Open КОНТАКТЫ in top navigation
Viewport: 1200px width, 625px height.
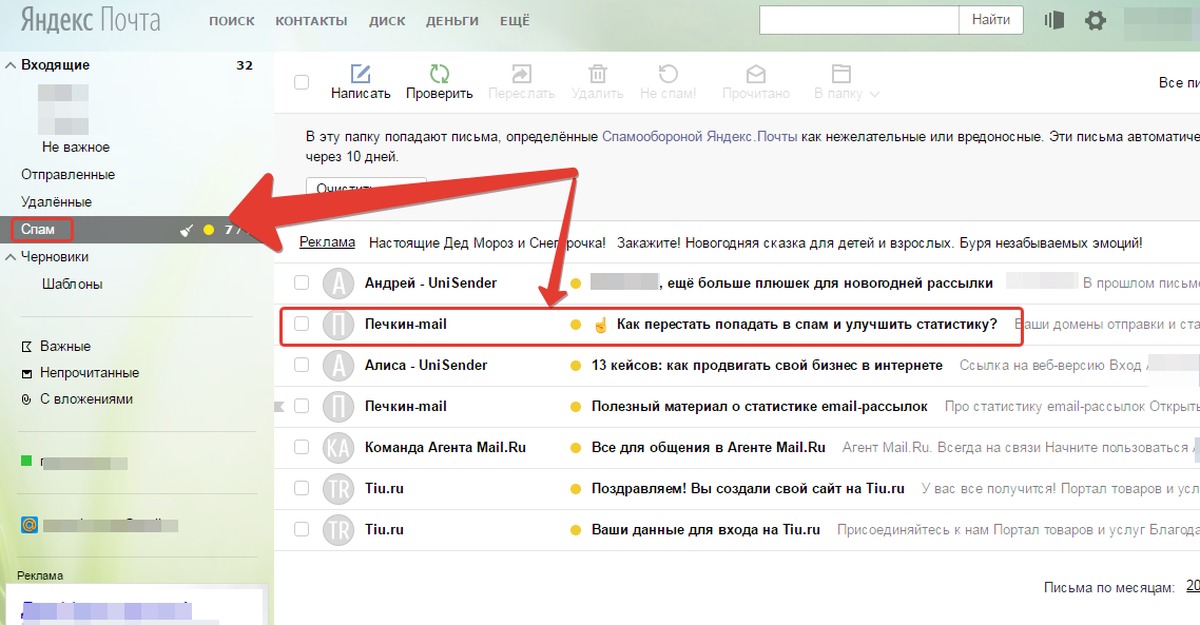[311, 21]
